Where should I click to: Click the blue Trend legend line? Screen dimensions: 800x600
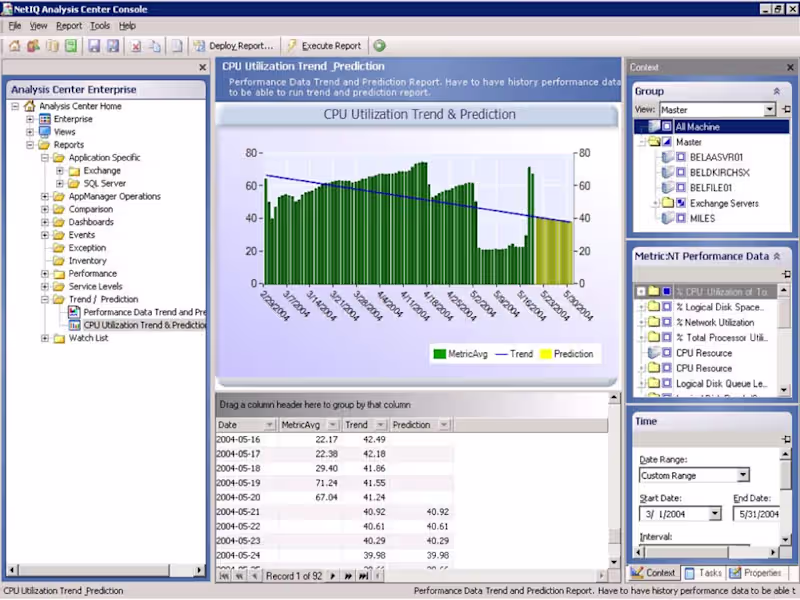502,354
